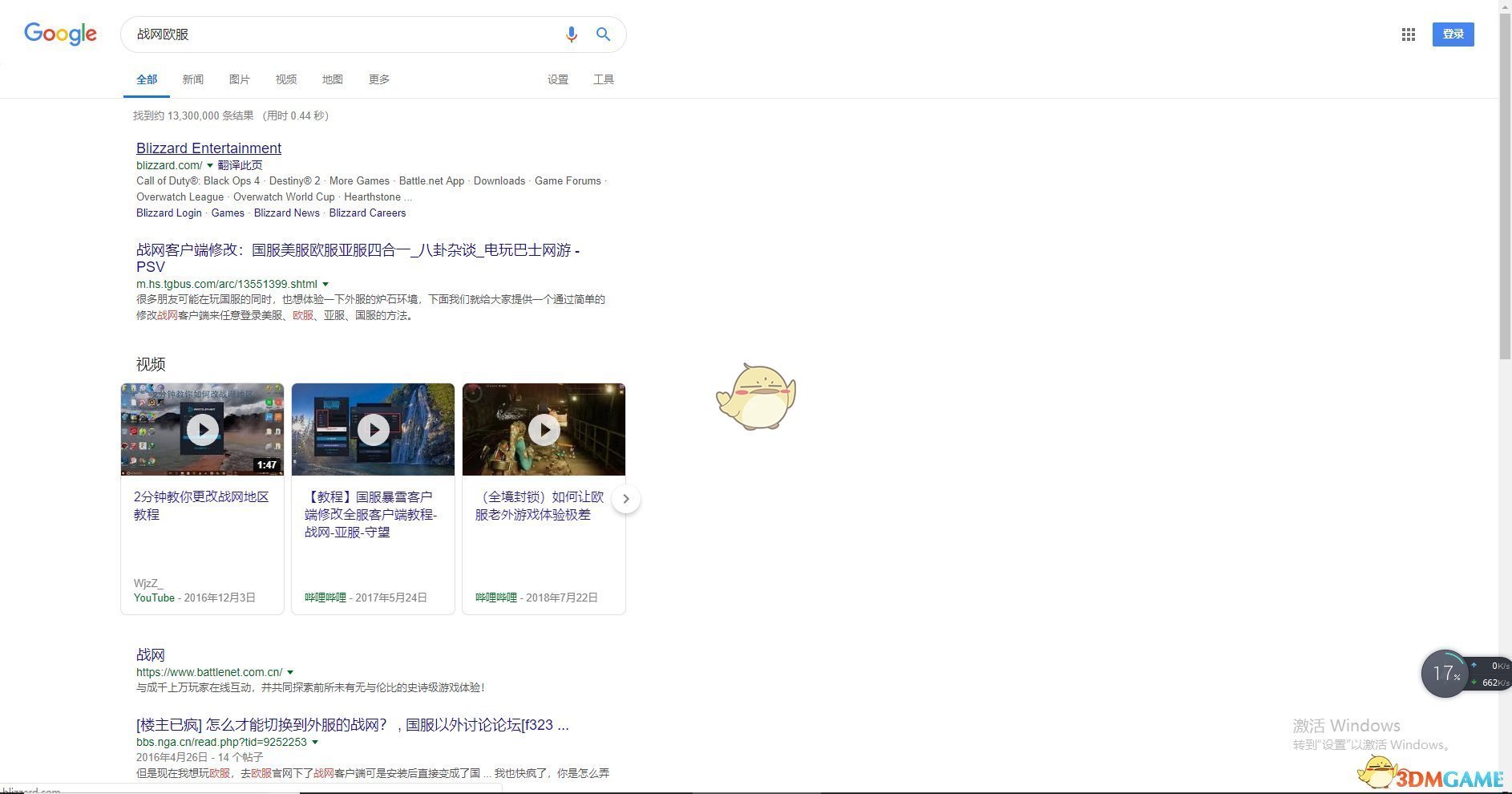Screen dimensions: 1512x794
Task: Click 哔哩哔哩 source dated 2017年5月24日
Action: coord(325,598)
